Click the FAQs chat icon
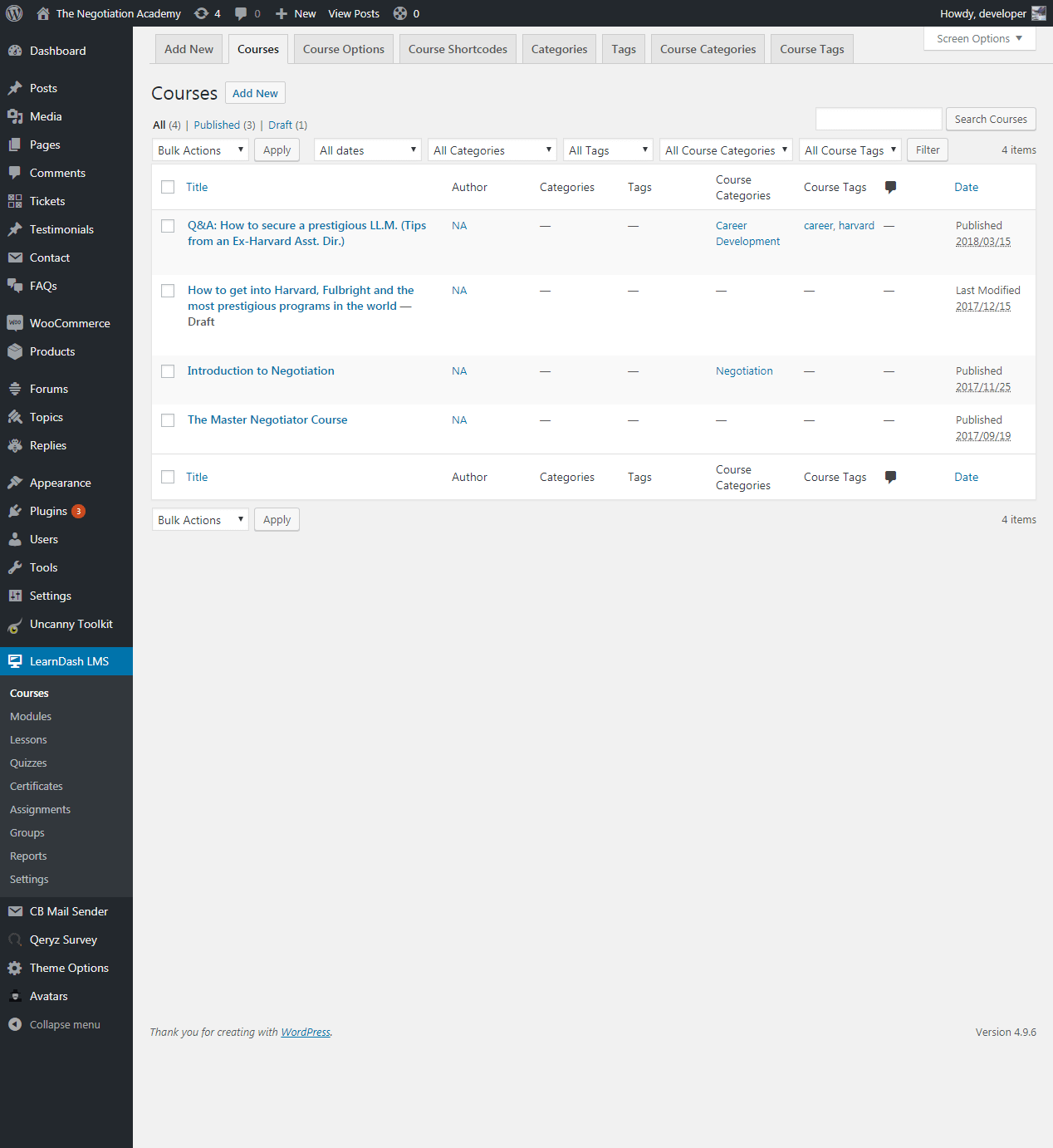 click(15, 286)
